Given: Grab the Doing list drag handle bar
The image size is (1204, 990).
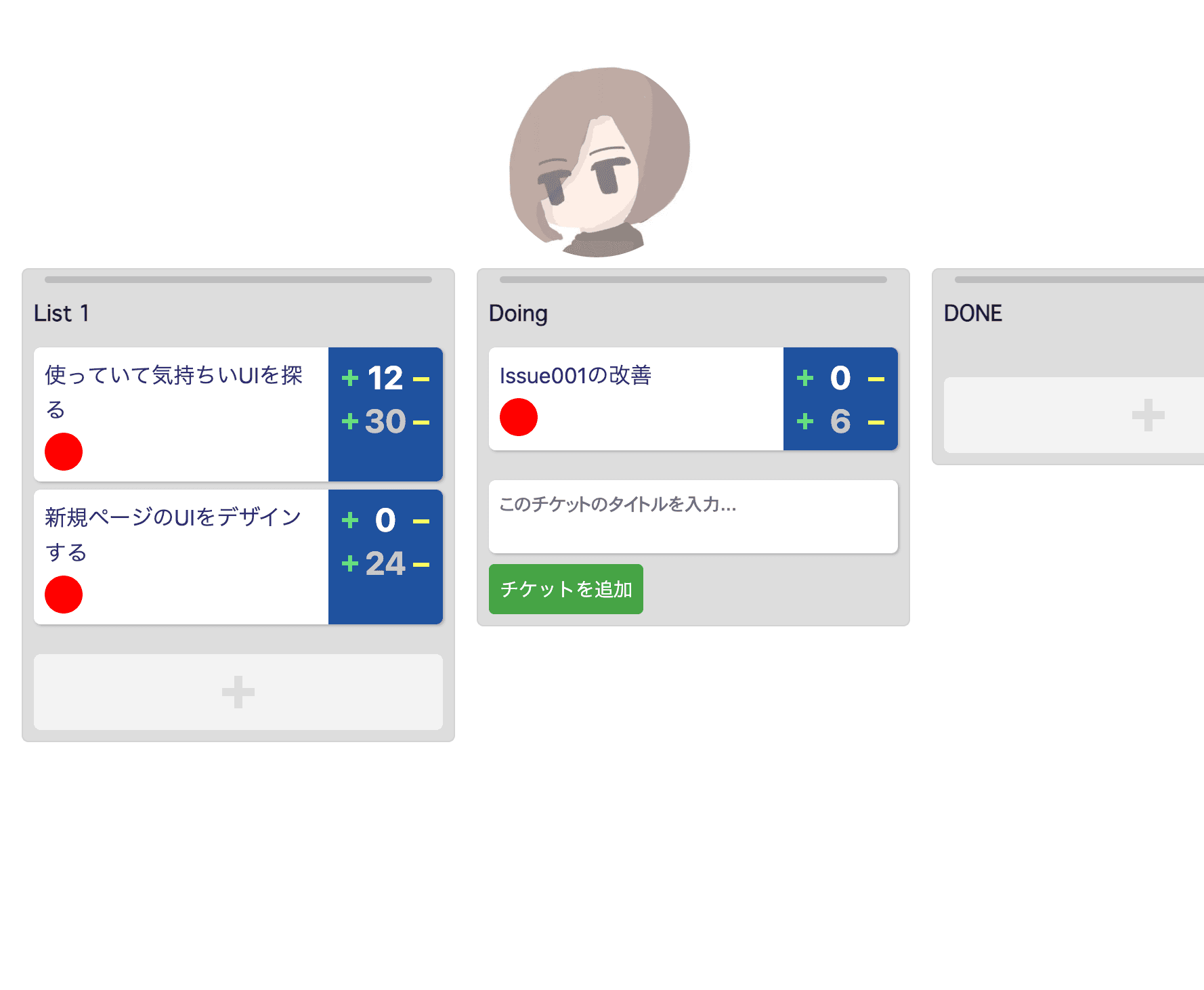Looking at the screenshot, I should [x=693, y=279].
